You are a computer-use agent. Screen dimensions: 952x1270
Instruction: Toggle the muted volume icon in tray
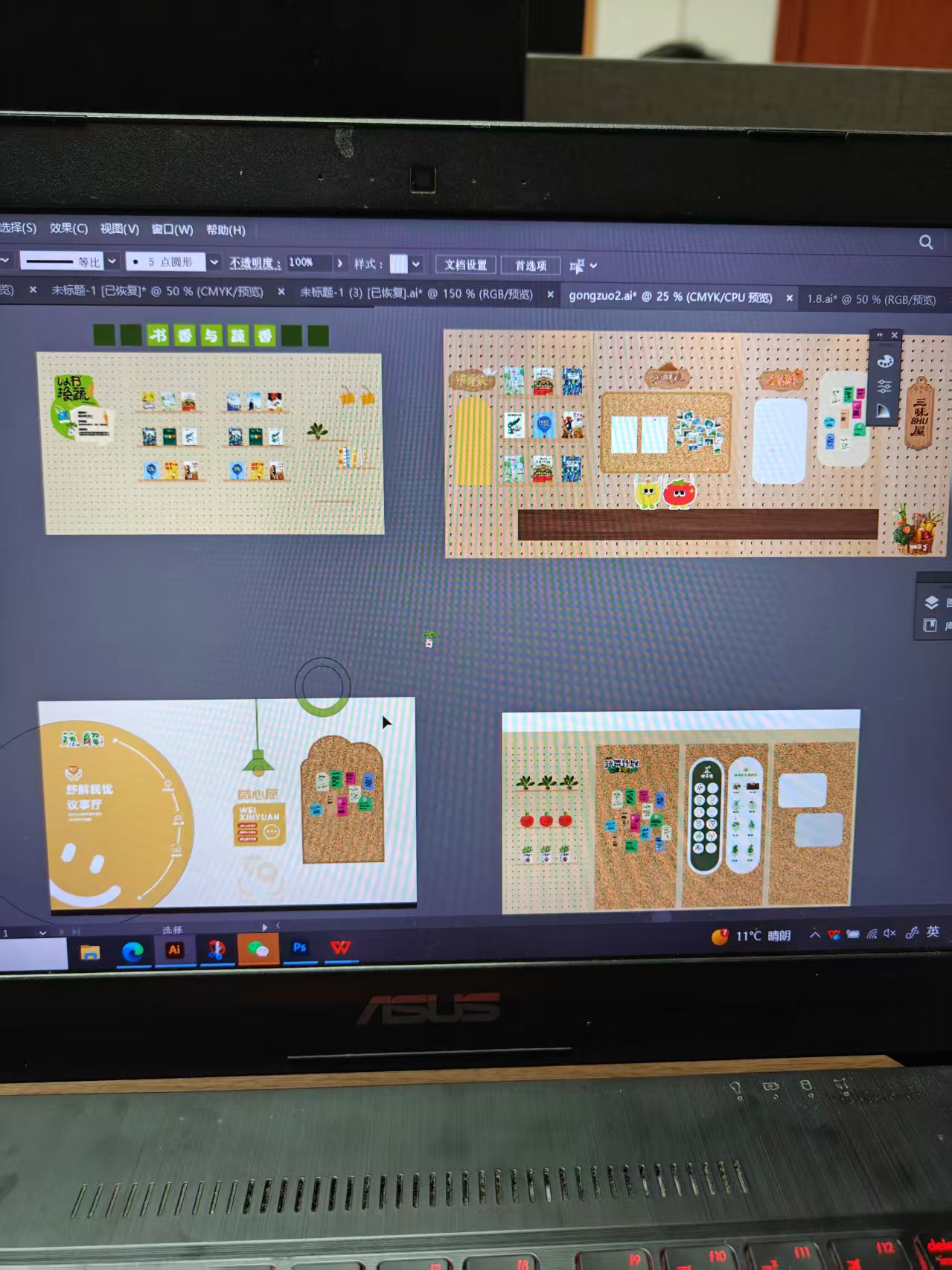pos(889,934)
